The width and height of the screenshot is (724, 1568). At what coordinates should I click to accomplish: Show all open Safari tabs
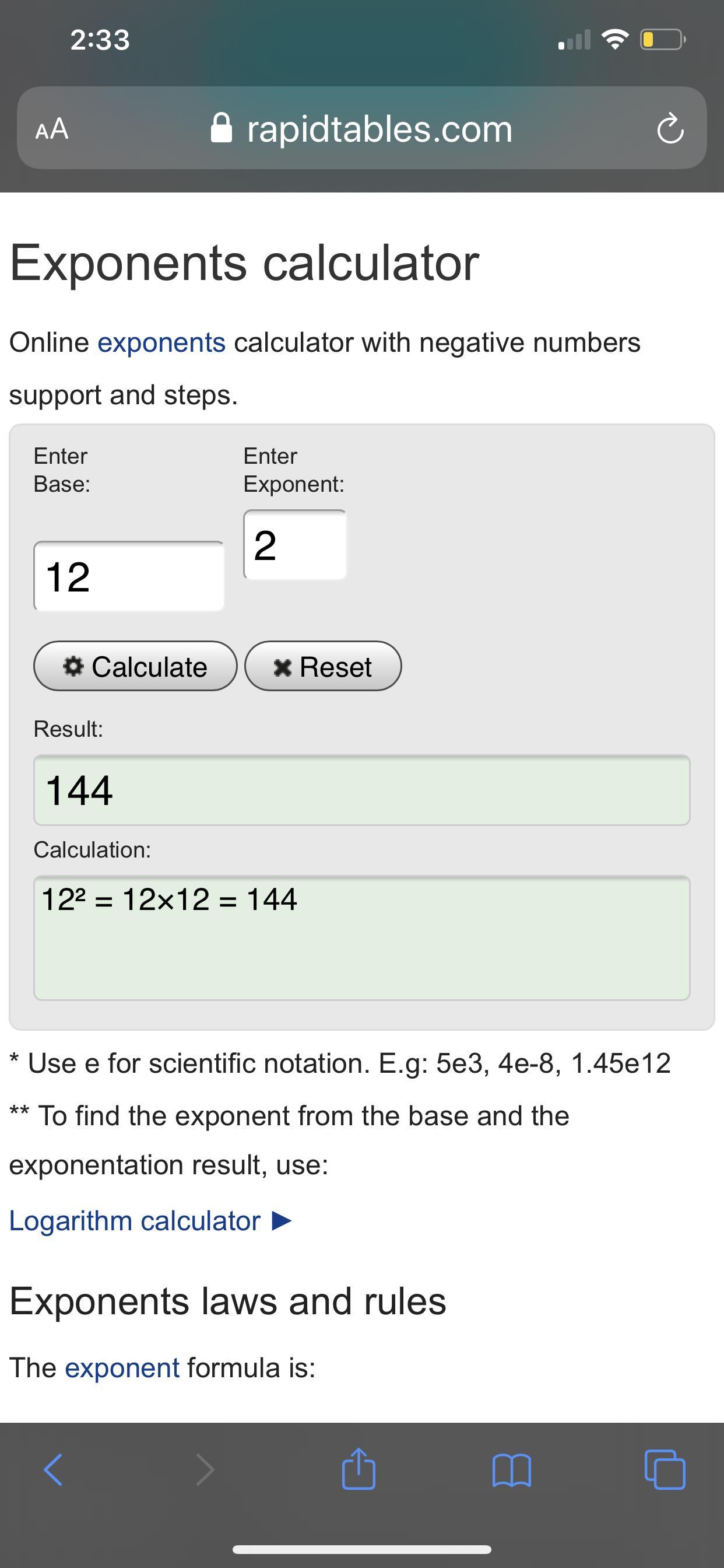point(665,1471)
